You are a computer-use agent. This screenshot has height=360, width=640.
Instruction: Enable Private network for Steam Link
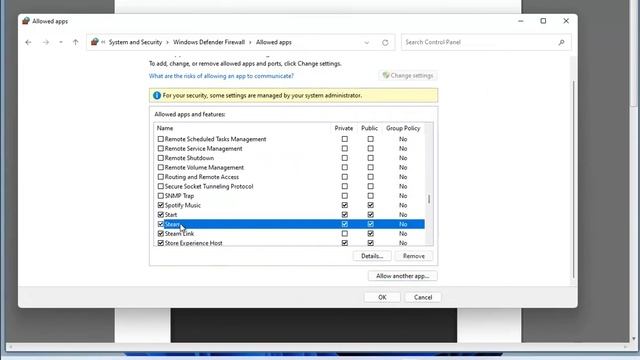click(x=345, y=233)
